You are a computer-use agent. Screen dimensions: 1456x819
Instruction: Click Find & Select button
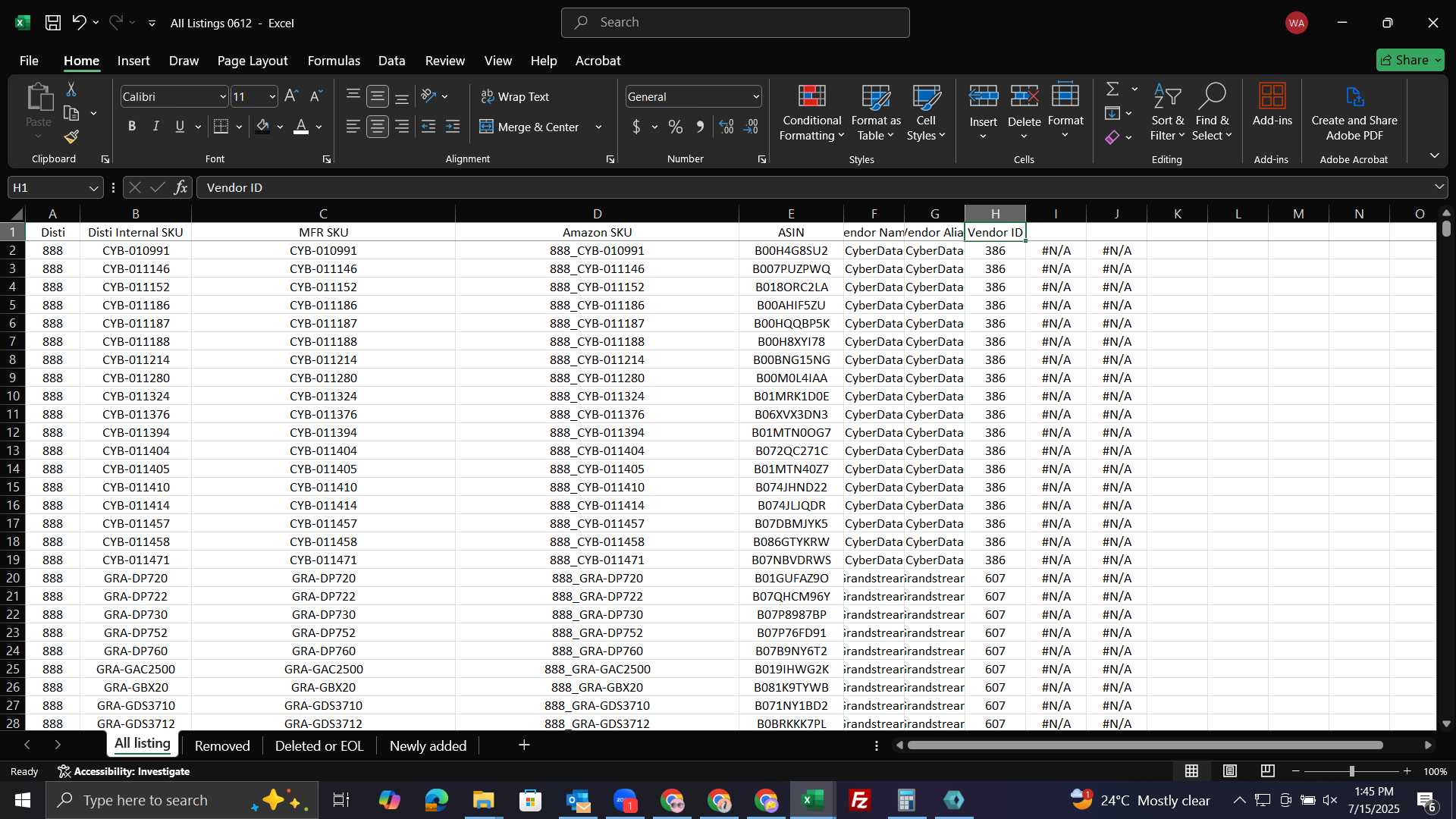1212,112
